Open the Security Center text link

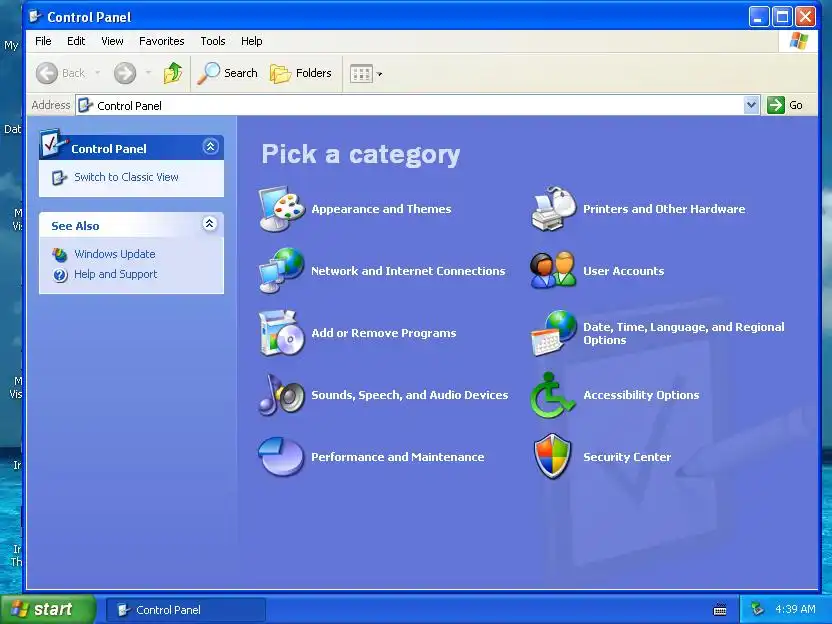(627, 457)
